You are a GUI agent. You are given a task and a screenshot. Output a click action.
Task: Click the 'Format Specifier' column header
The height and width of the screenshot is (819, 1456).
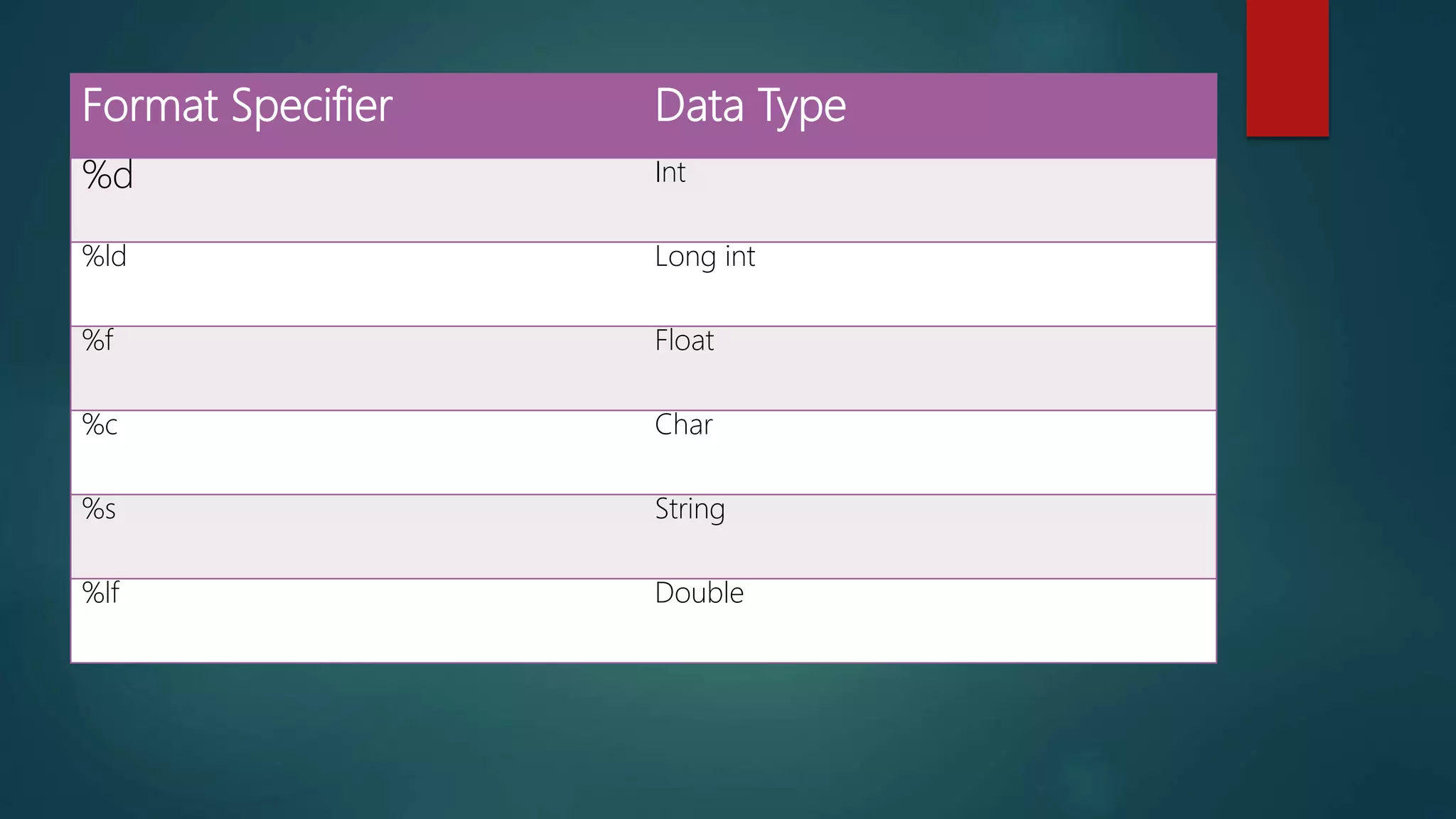[237, 106]
